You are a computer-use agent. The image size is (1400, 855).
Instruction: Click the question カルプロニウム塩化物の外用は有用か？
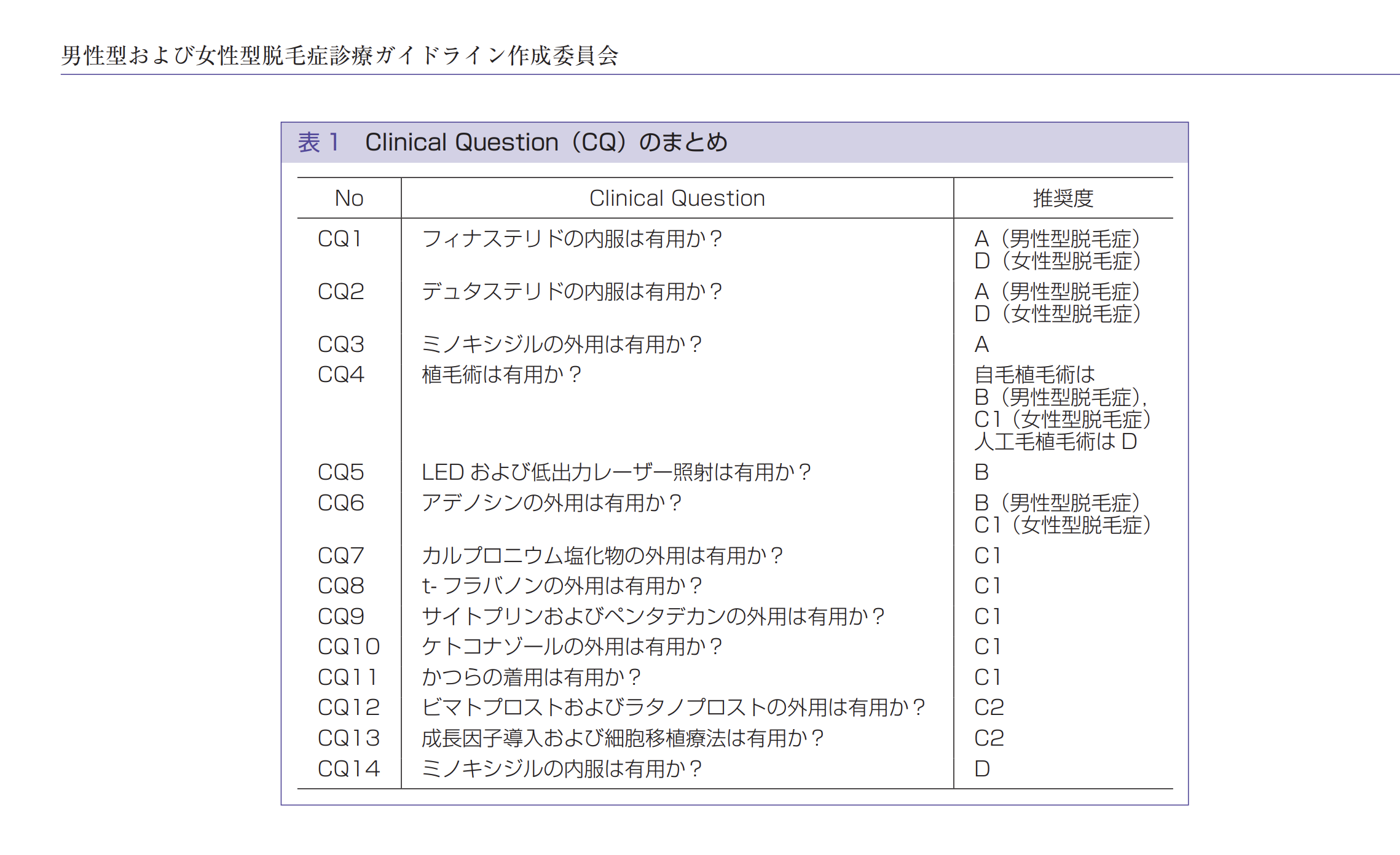[x=602, y=556]
